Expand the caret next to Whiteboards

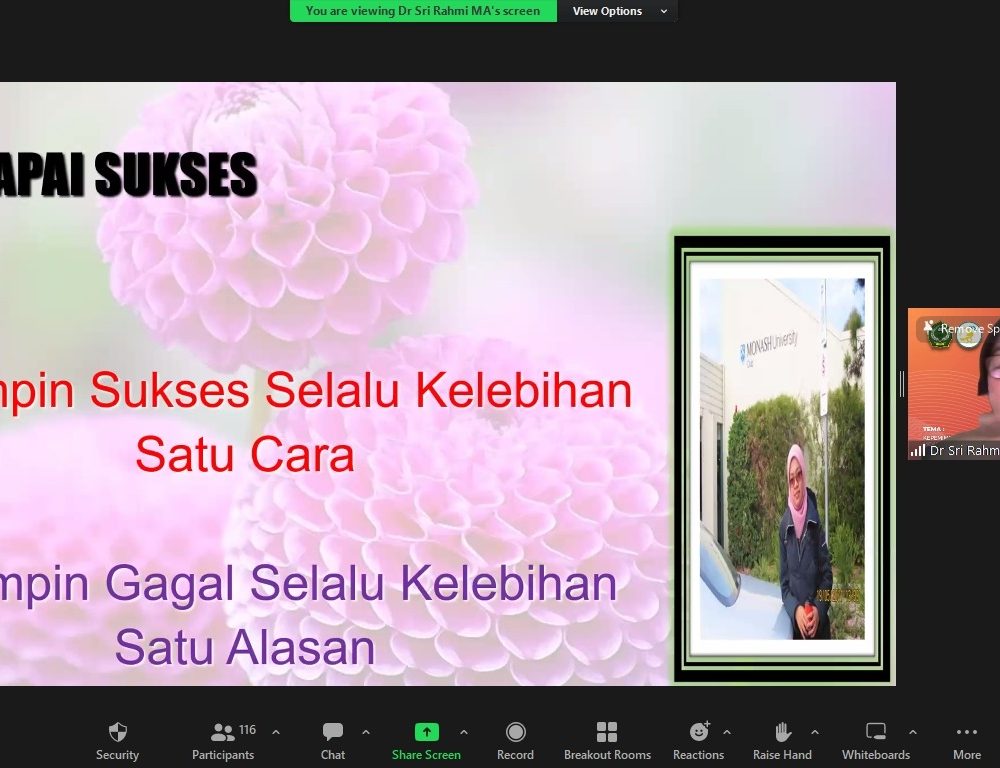click(x=913, y=732)
